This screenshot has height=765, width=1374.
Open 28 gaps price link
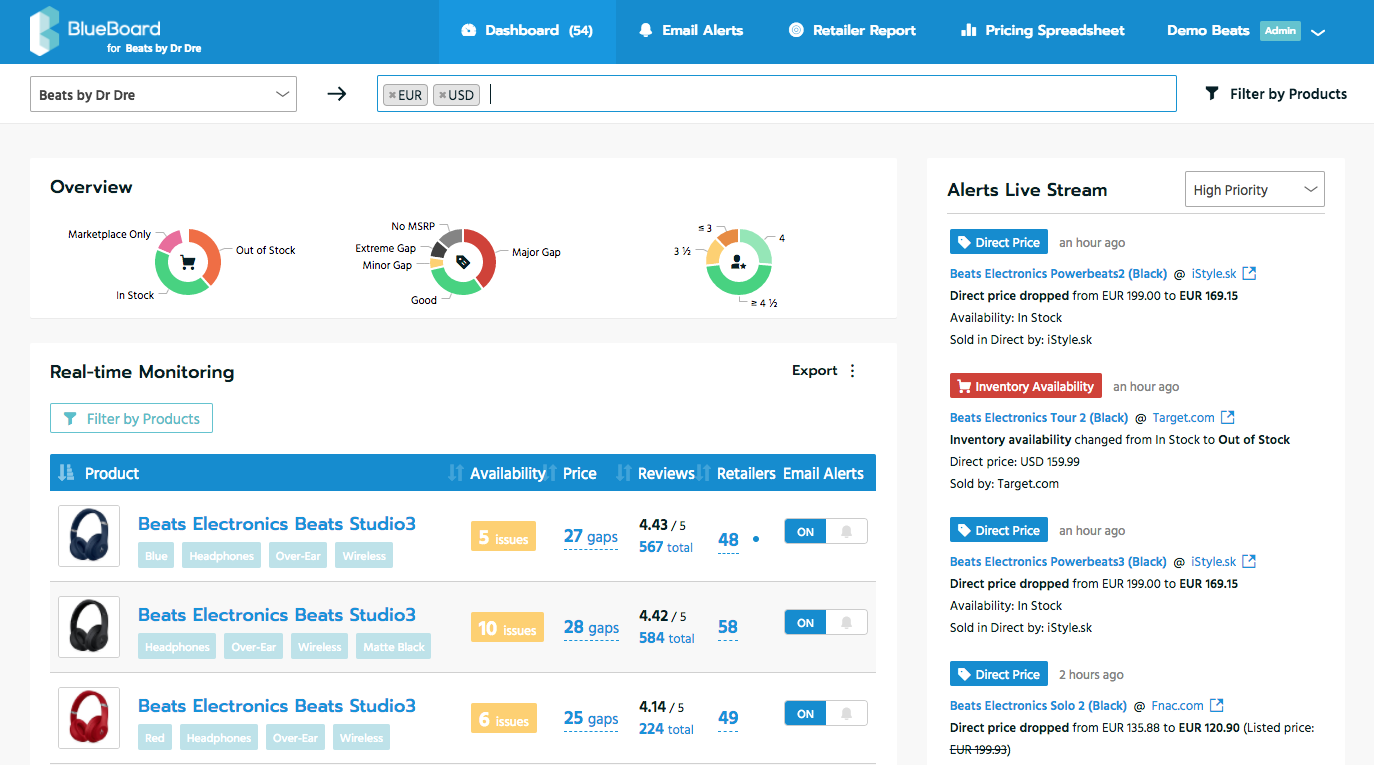(x=591, y=628)
